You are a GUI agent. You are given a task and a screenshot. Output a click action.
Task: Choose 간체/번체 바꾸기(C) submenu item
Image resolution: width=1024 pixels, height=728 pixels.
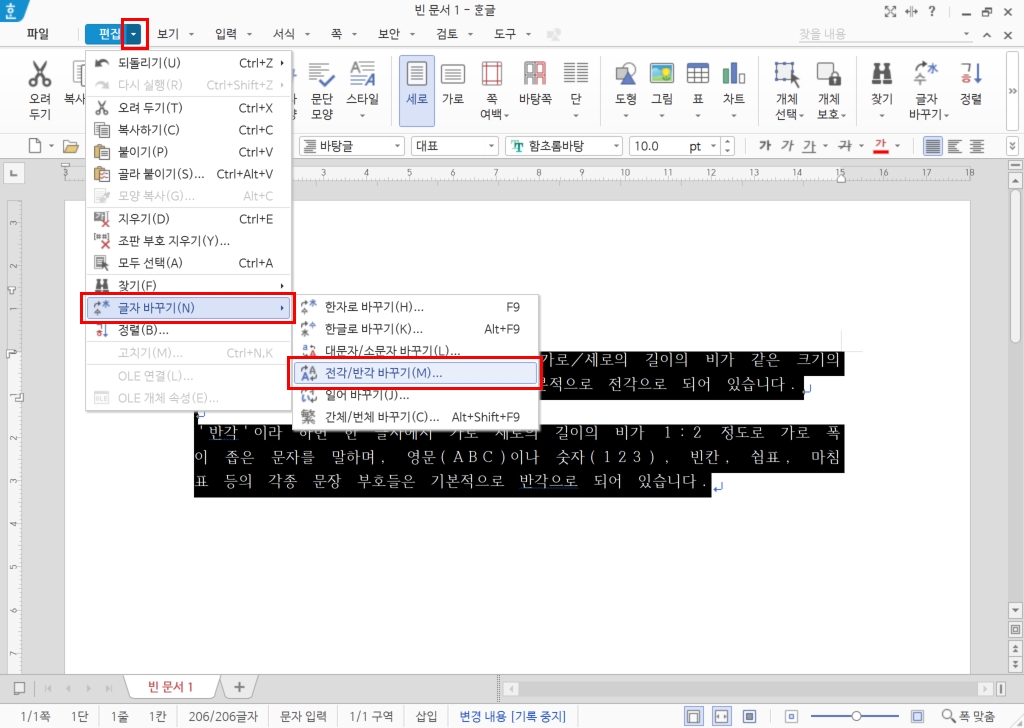coord(415,417)
